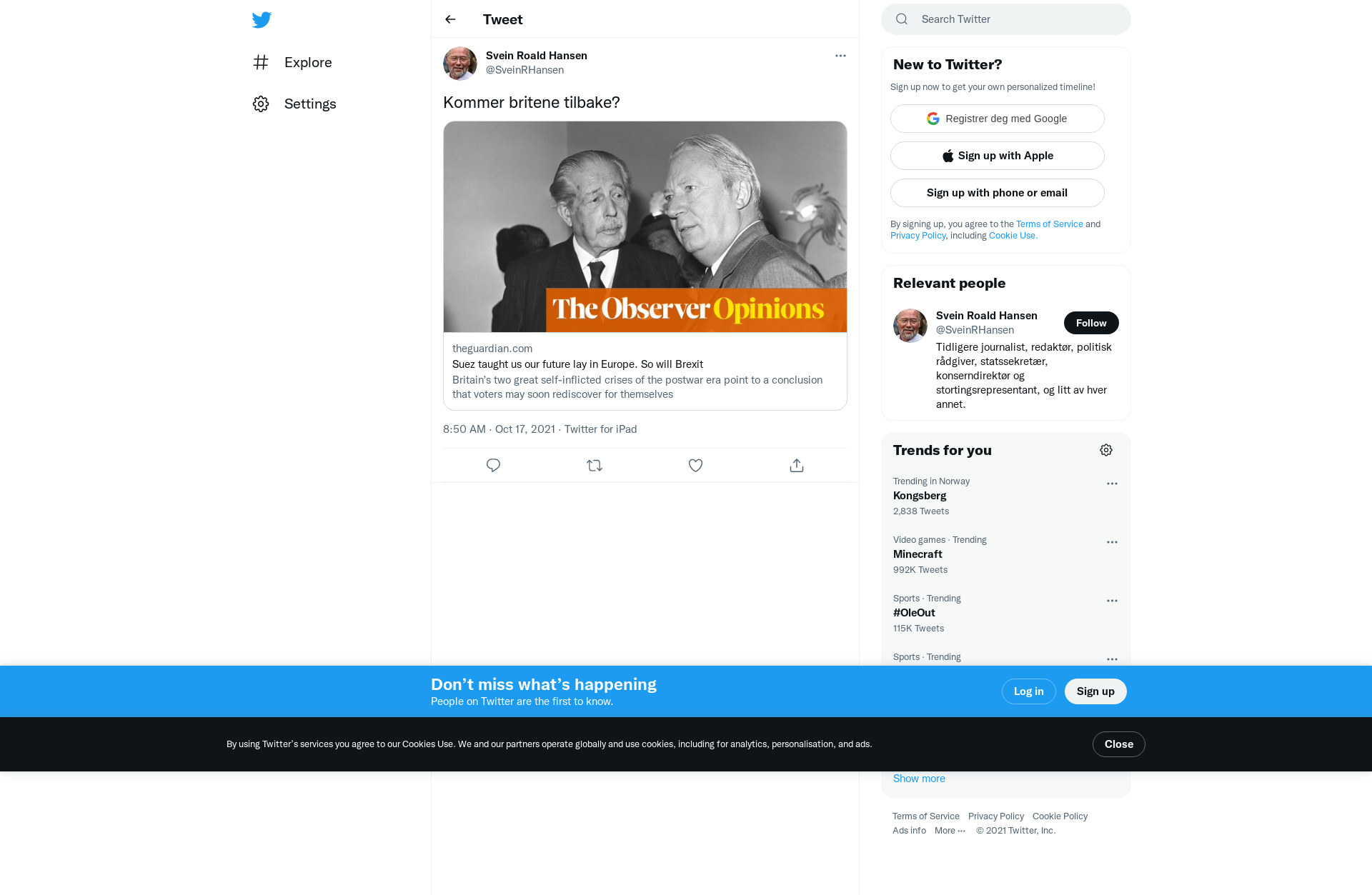This screenshot has height=895, width=1372.
Task: Open Trends for you settings gear
Action: click(1106, 450)
